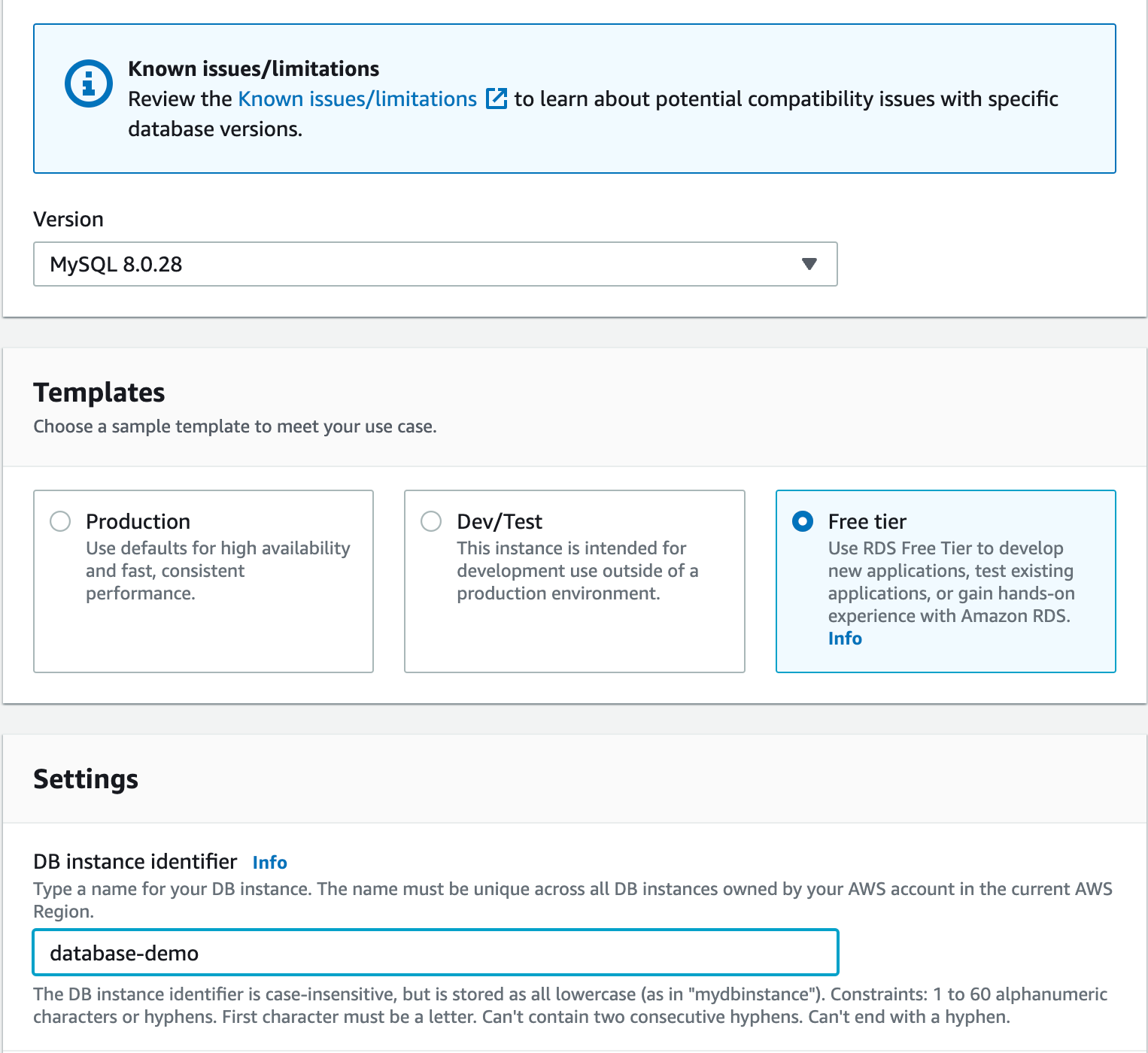
Task: Click the Settings section heading
Action: (86, 779)
